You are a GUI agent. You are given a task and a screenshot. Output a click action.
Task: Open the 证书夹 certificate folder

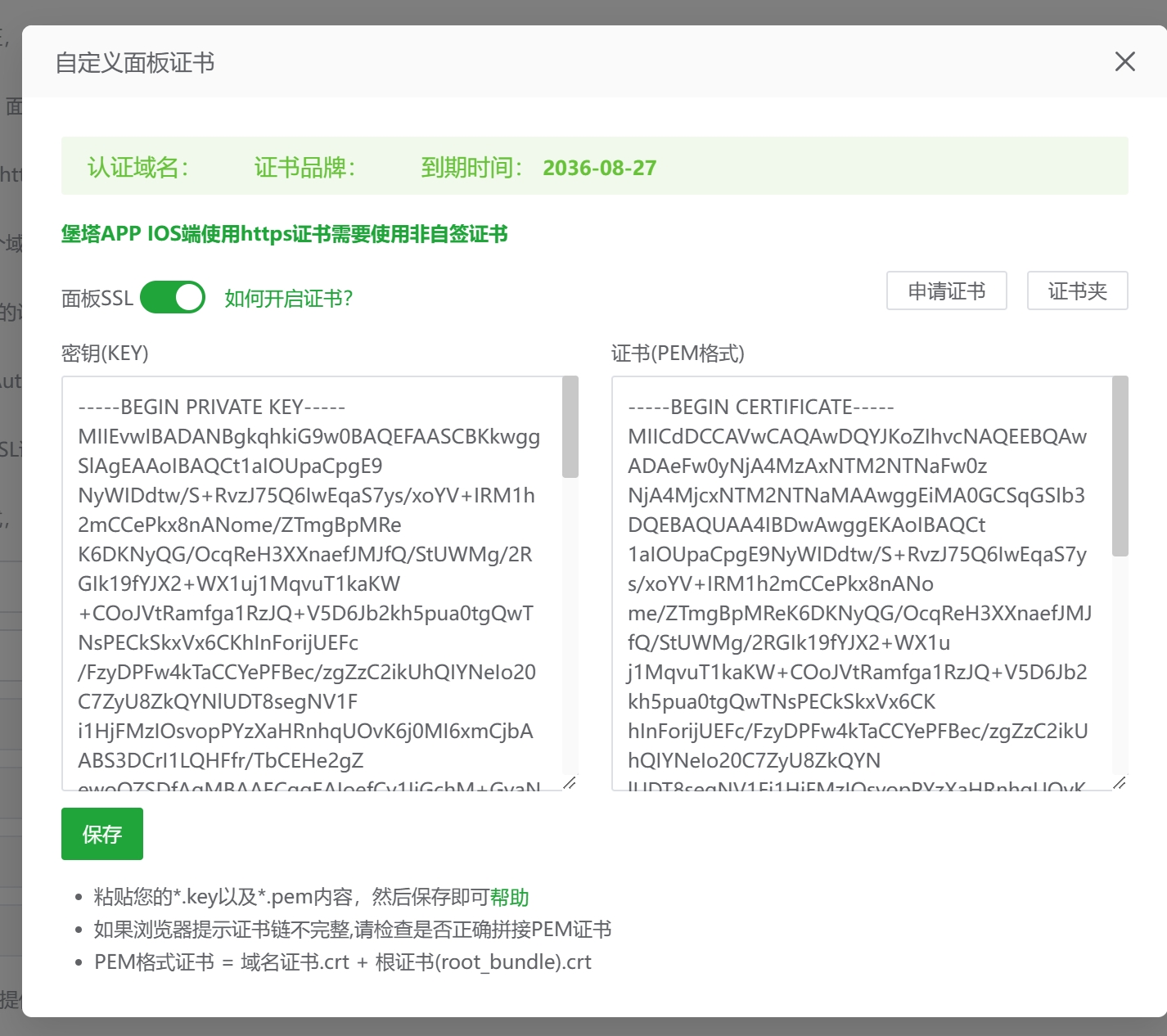[x=1078, y=291]
